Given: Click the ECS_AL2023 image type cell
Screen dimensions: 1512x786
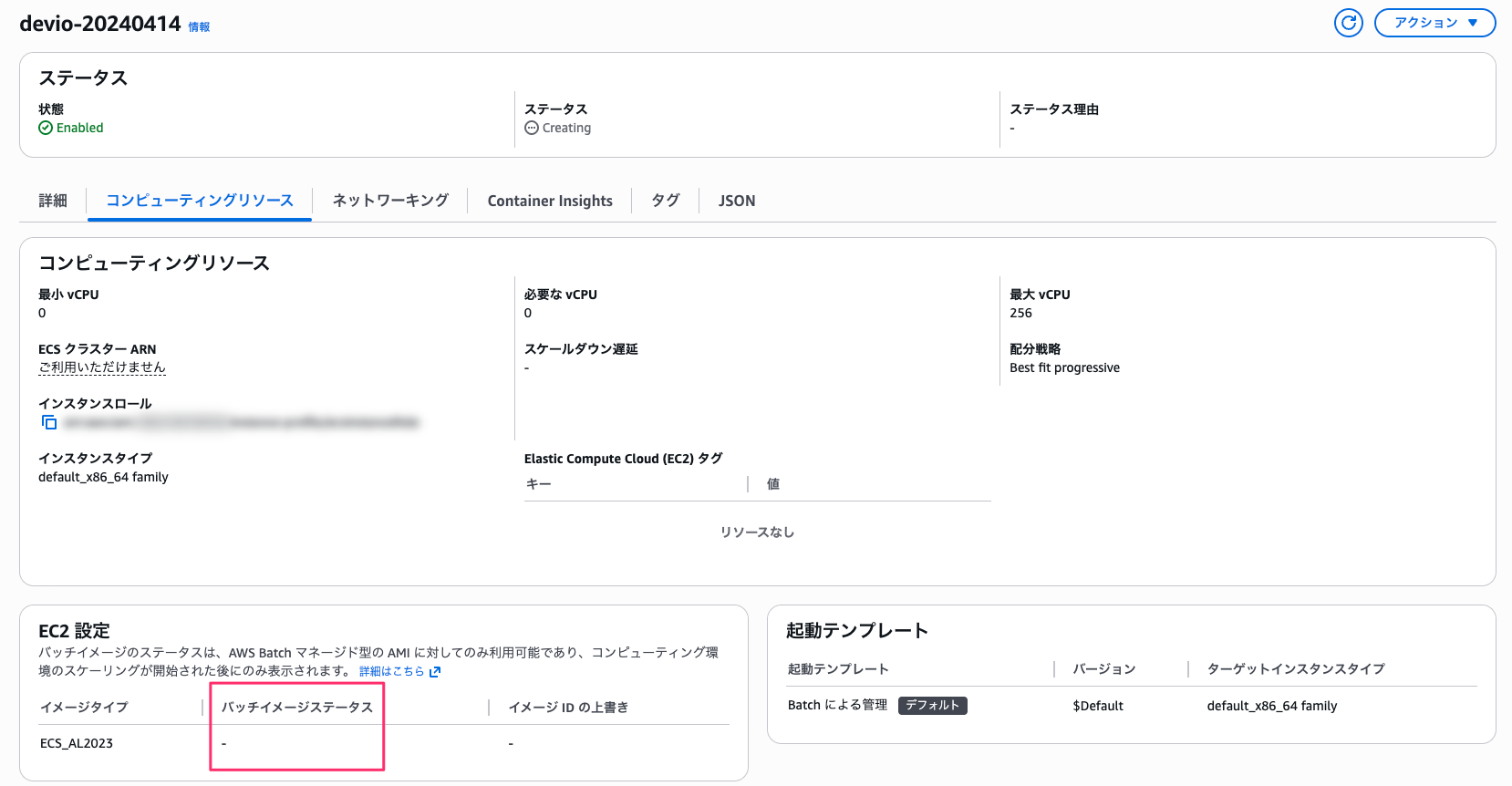Looking at the screenshot, I should pyautogui.click(x=77, y=743).
